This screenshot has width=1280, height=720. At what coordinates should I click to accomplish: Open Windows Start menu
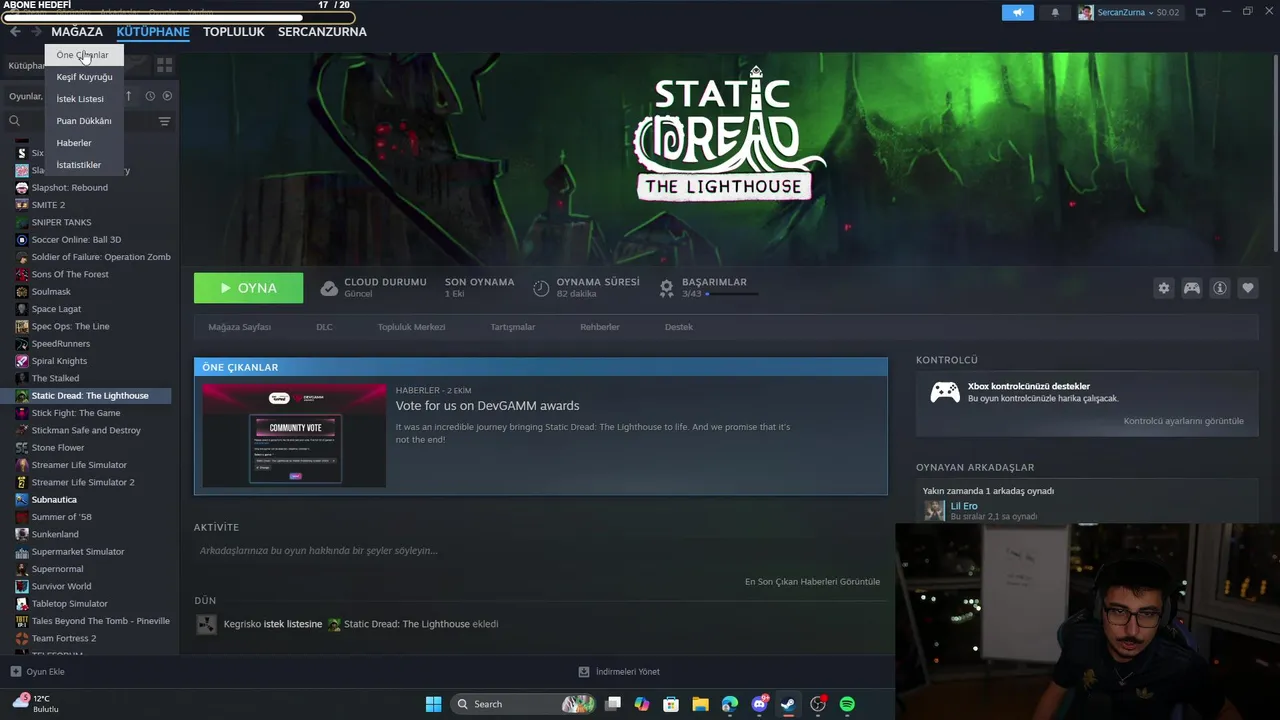pyautogui.click(x=433, y=704)
